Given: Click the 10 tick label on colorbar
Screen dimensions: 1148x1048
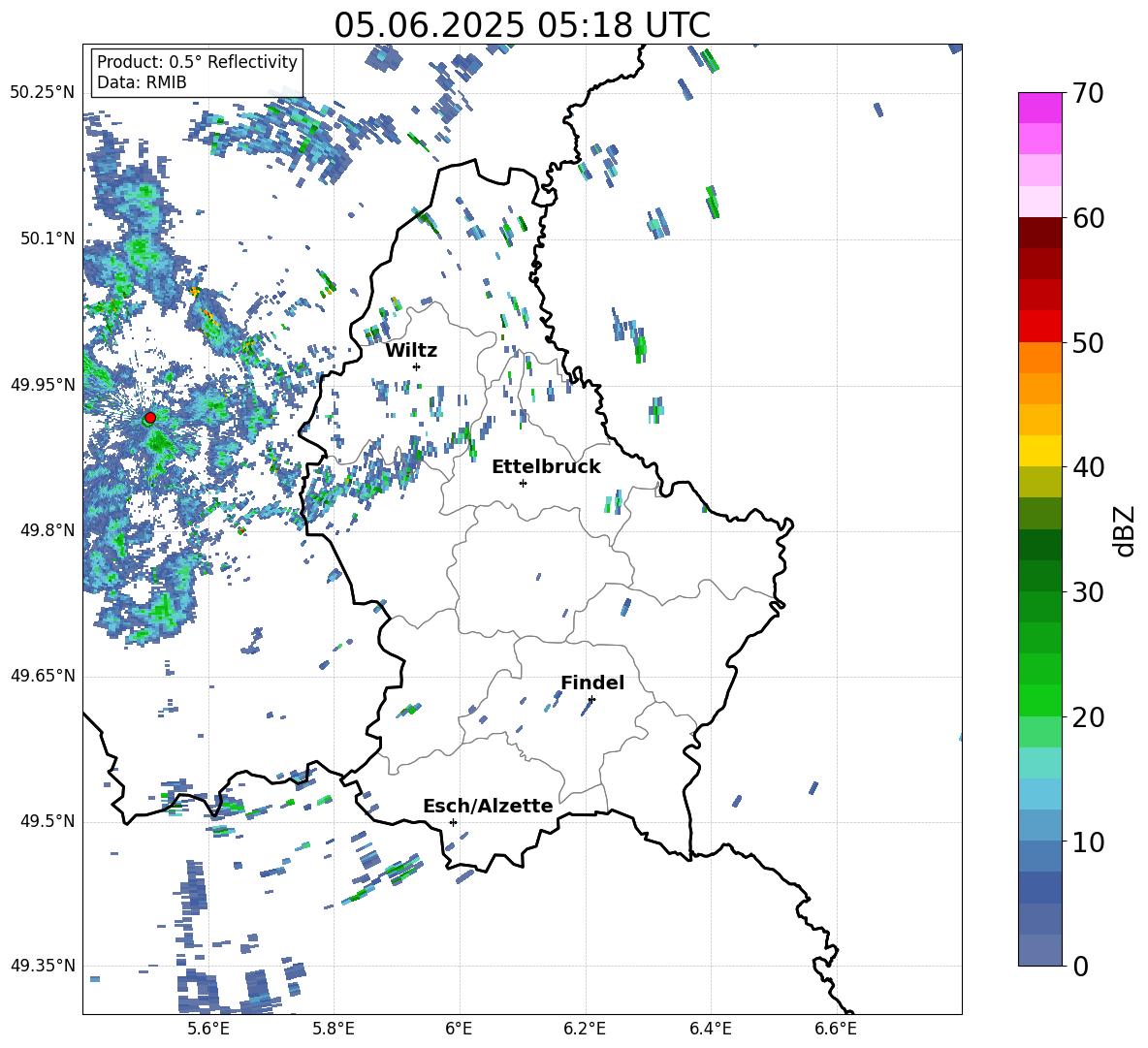Looking at the screenshot, I should (1087, 842).
